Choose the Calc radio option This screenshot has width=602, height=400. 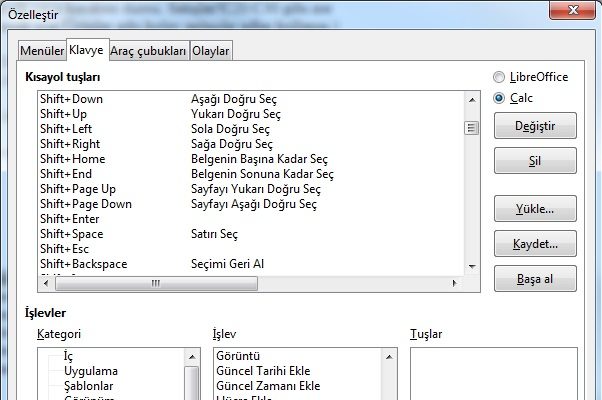(x=499, y=98)
